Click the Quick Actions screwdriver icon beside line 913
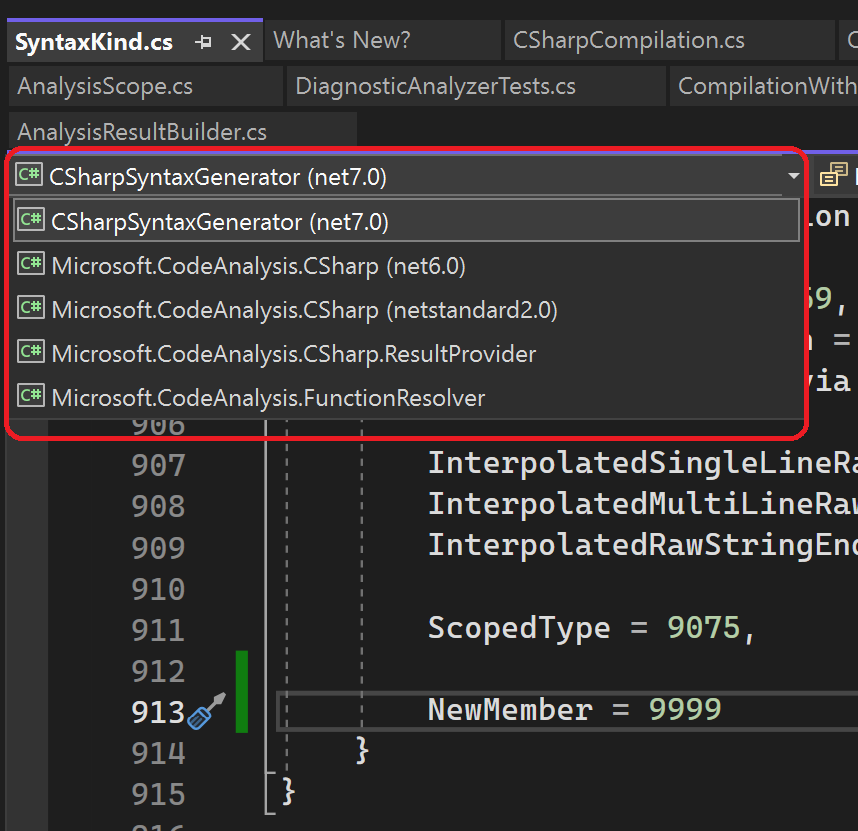Image resolution: width=858 pixels, height=831 pixels. pyautogui.click(x=203, y=715)
